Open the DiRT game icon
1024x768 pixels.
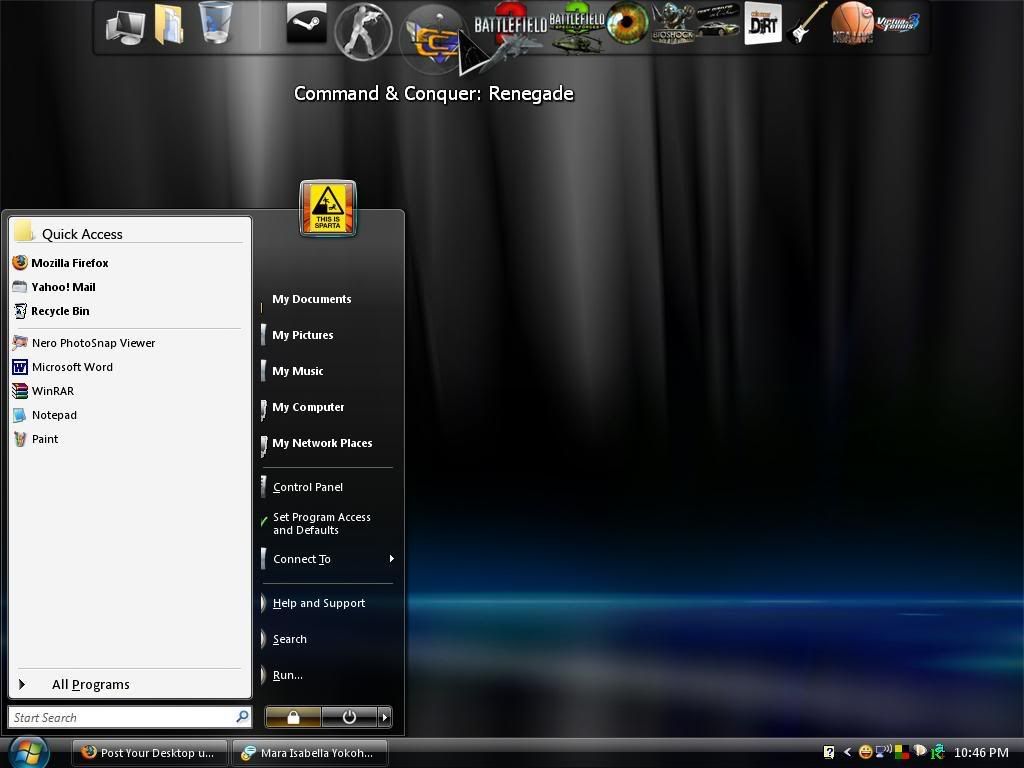pyautogui.click(x=763, y=24)
